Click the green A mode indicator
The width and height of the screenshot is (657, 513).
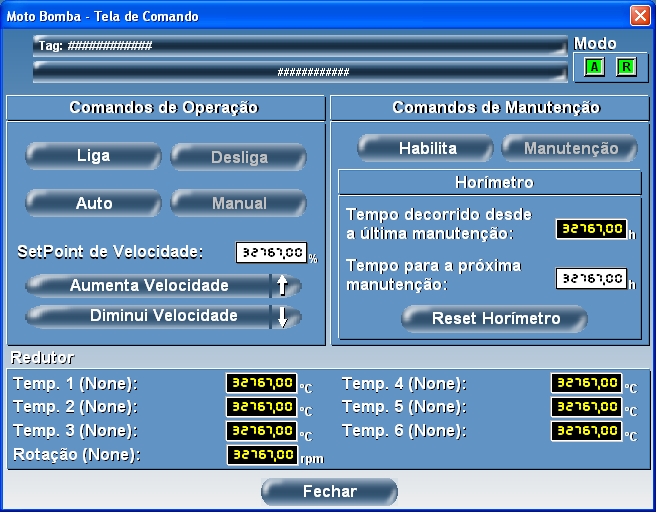click(x=594, y=67)
